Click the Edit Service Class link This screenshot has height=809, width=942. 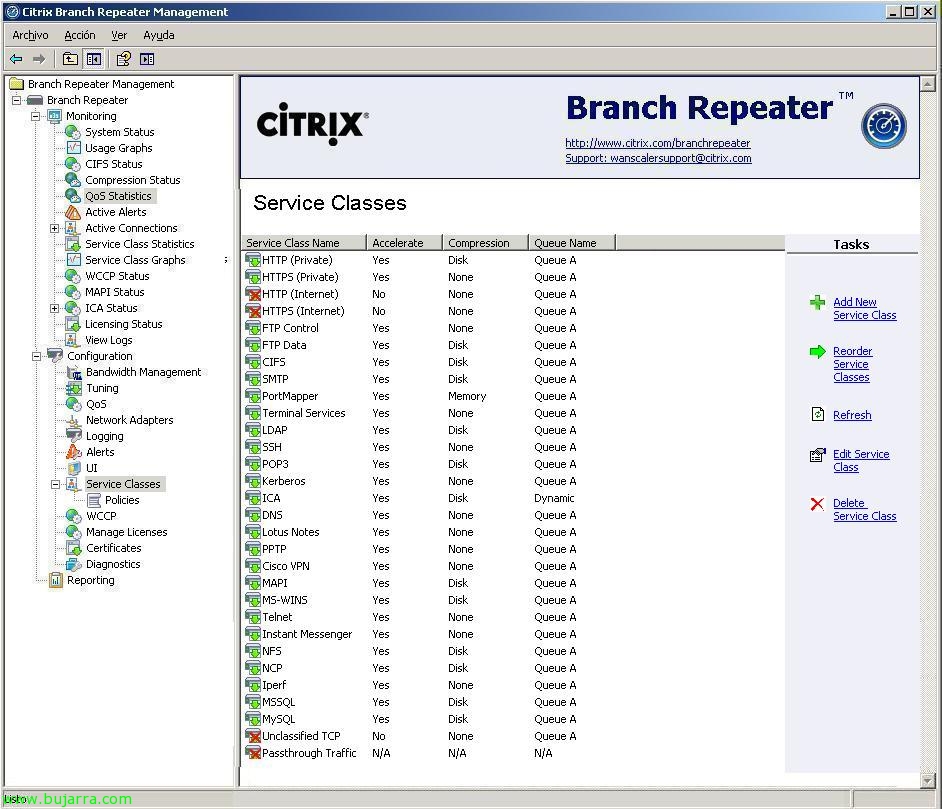click(861, 461)
